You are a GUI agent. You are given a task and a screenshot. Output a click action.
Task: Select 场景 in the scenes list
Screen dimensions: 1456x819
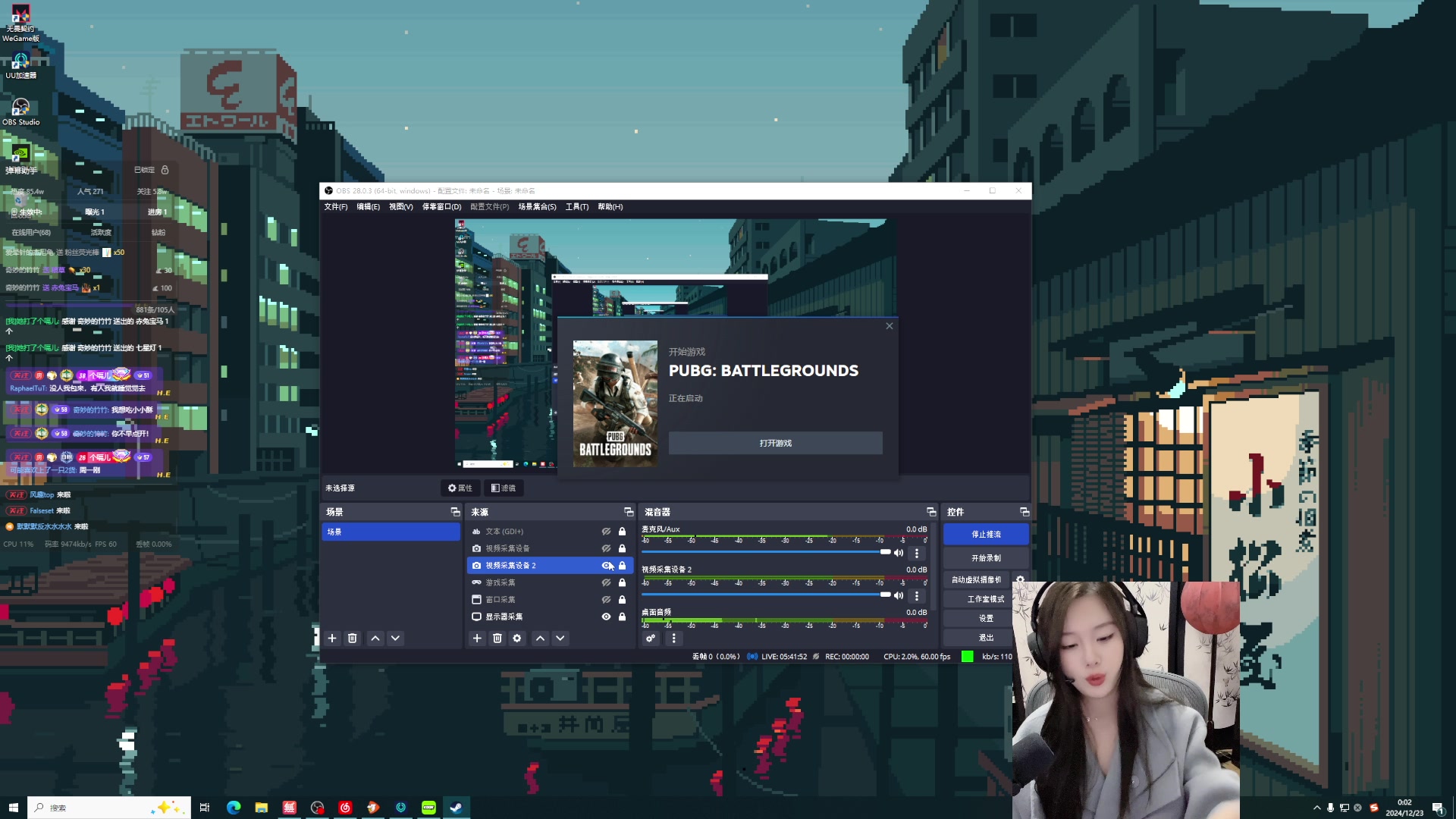click(391, 532)
